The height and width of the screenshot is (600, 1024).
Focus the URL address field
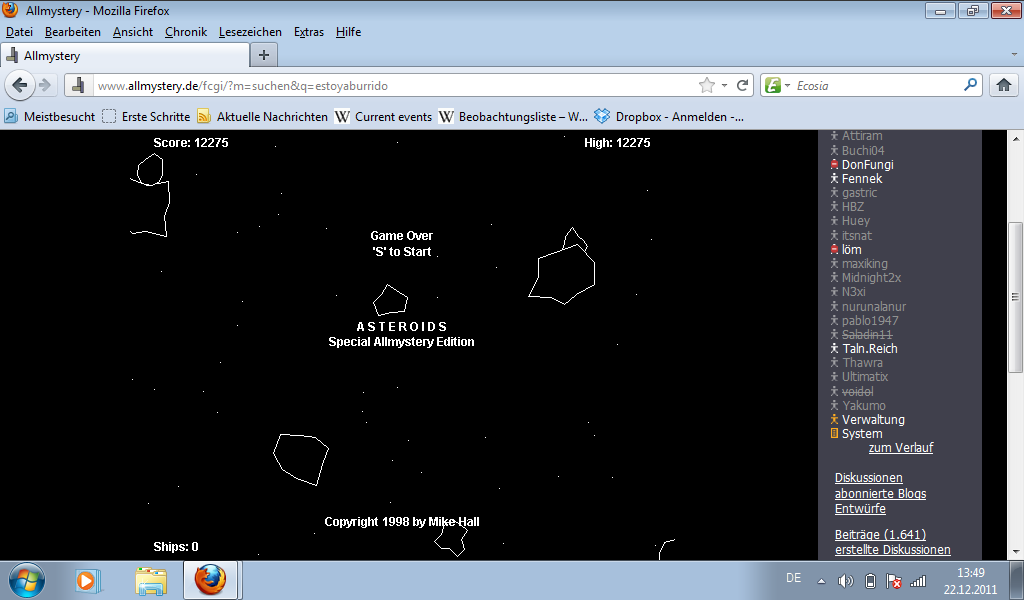(x=394, y=86)
